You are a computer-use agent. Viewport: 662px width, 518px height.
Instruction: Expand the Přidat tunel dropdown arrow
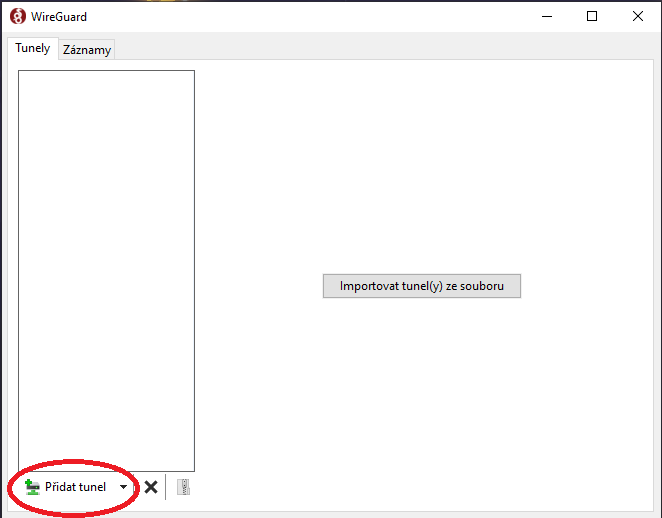pyautogui.click(x=123, y=487)
